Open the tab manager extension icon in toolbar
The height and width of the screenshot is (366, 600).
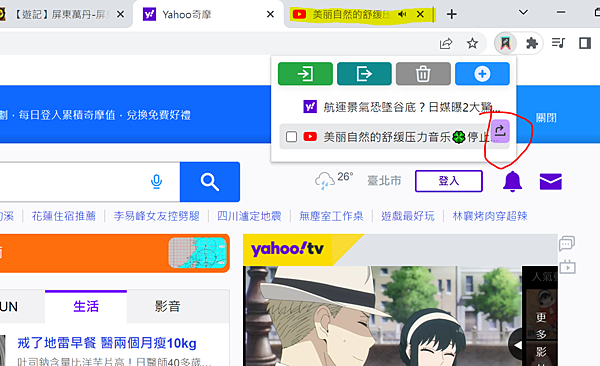click(x=505, y=43)
